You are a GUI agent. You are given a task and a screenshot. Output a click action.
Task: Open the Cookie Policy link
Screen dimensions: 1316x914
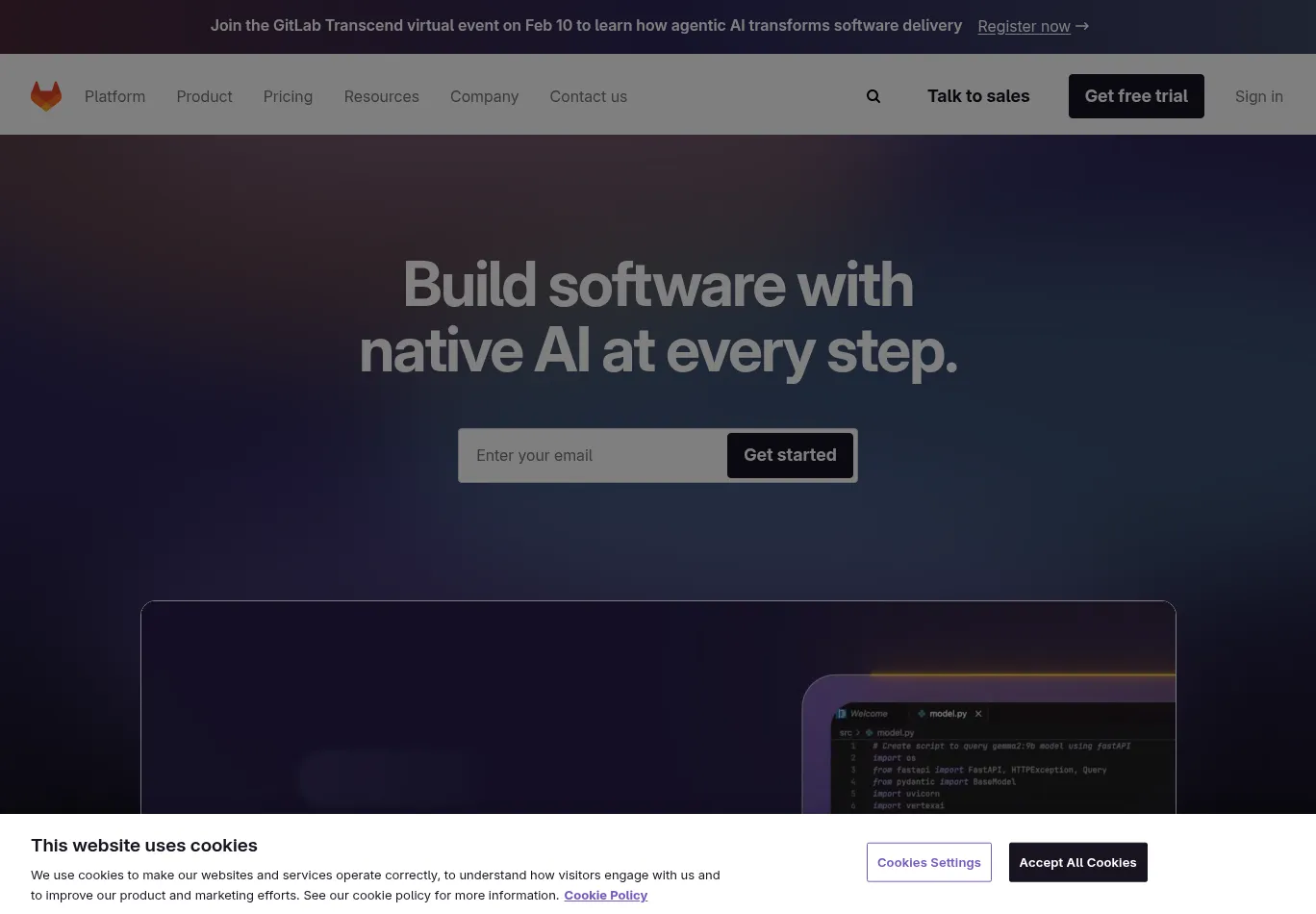[605, 895]
